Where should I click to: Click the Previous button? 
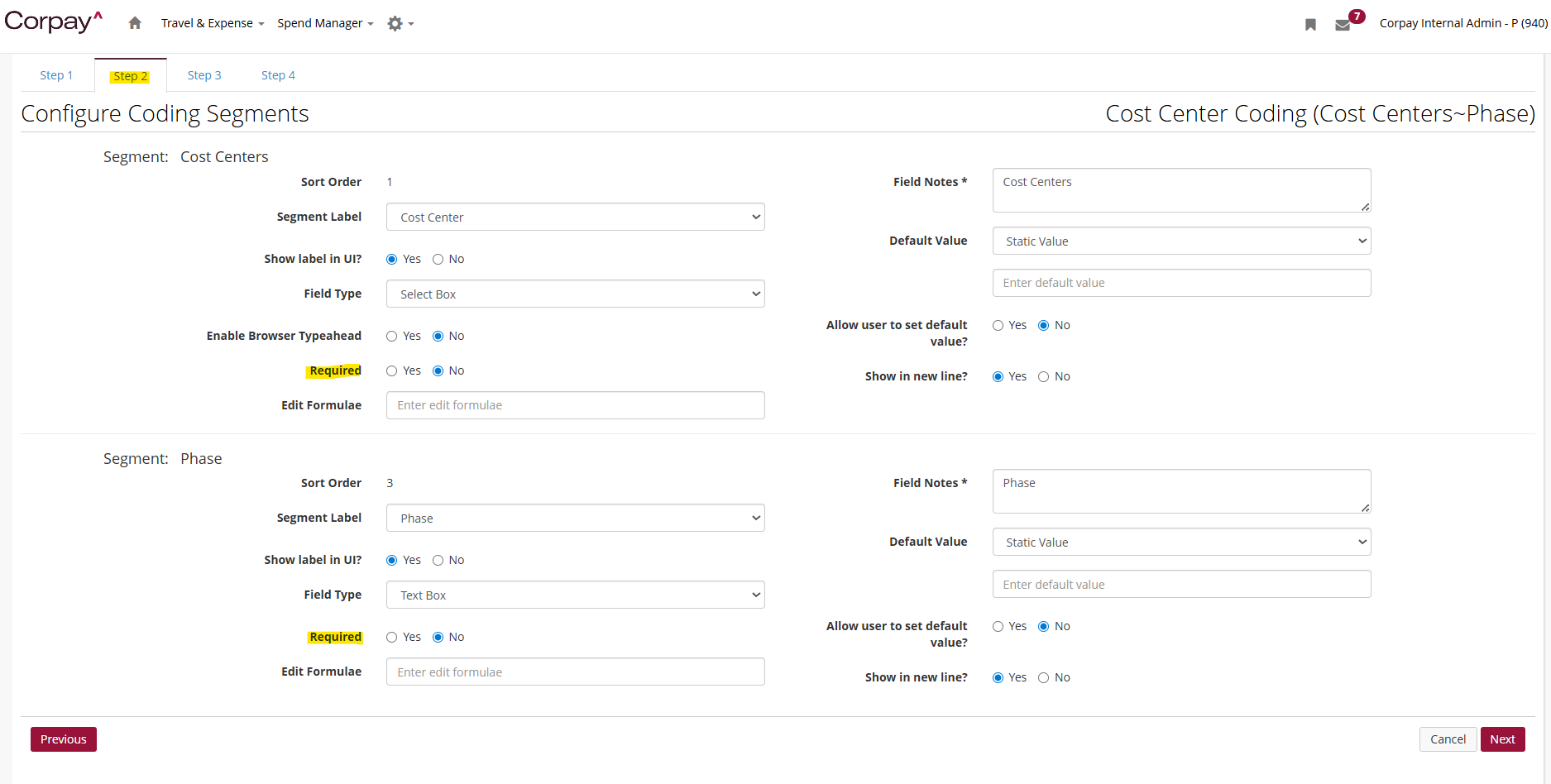(x=64, y=739)
